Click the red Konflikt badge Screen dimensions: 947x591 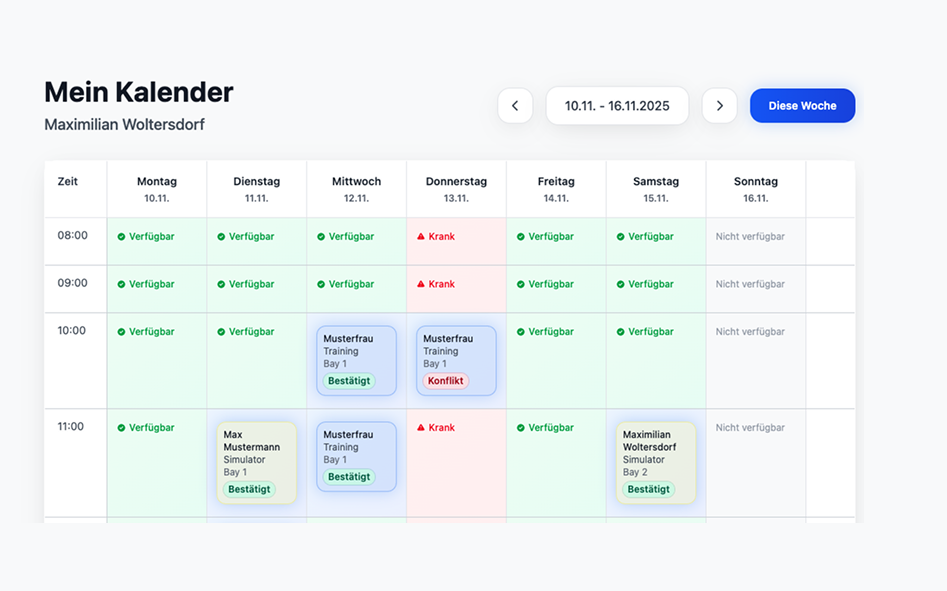pos(446,381)
